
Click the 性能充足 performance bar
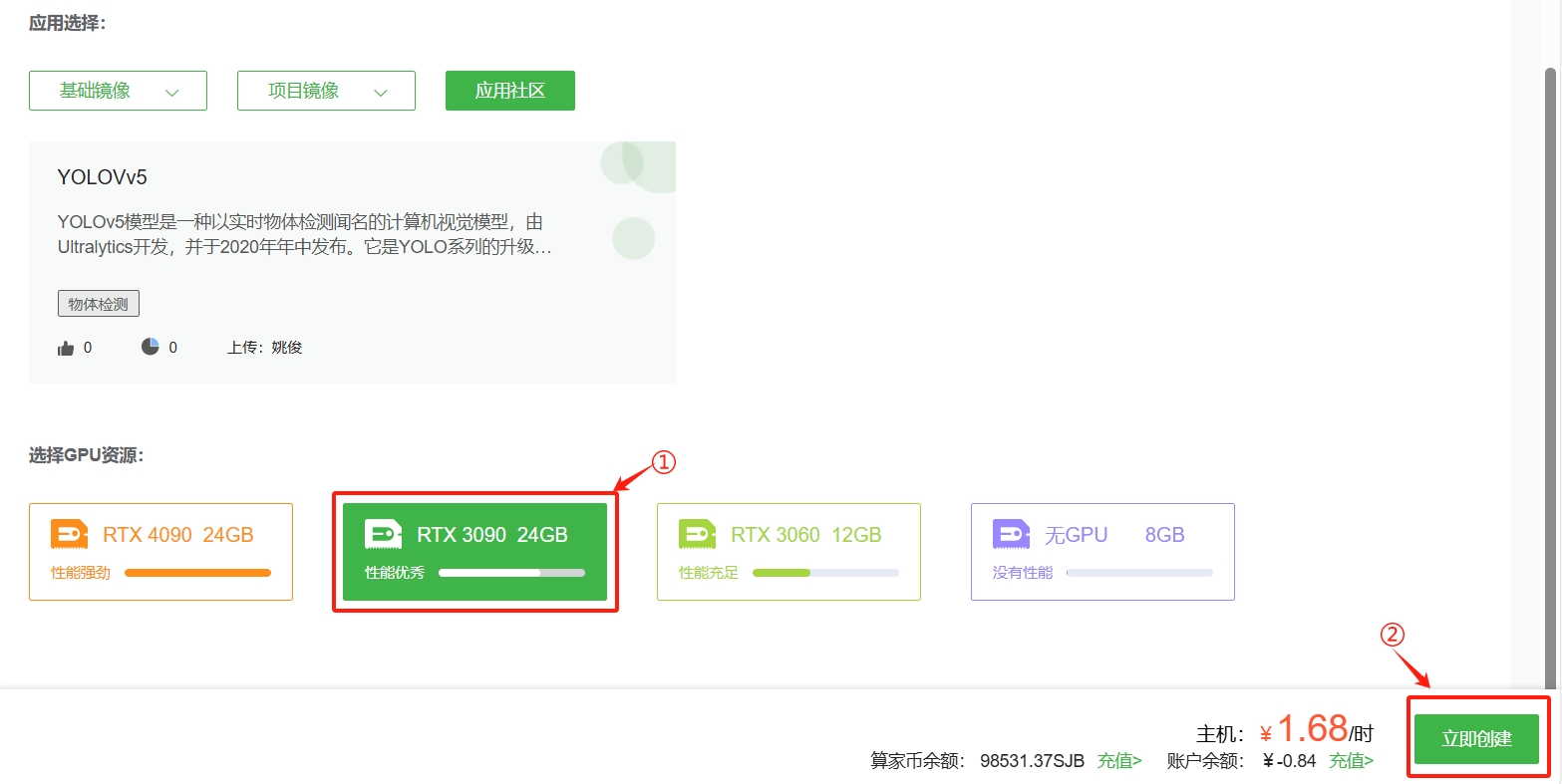[825, 573]
